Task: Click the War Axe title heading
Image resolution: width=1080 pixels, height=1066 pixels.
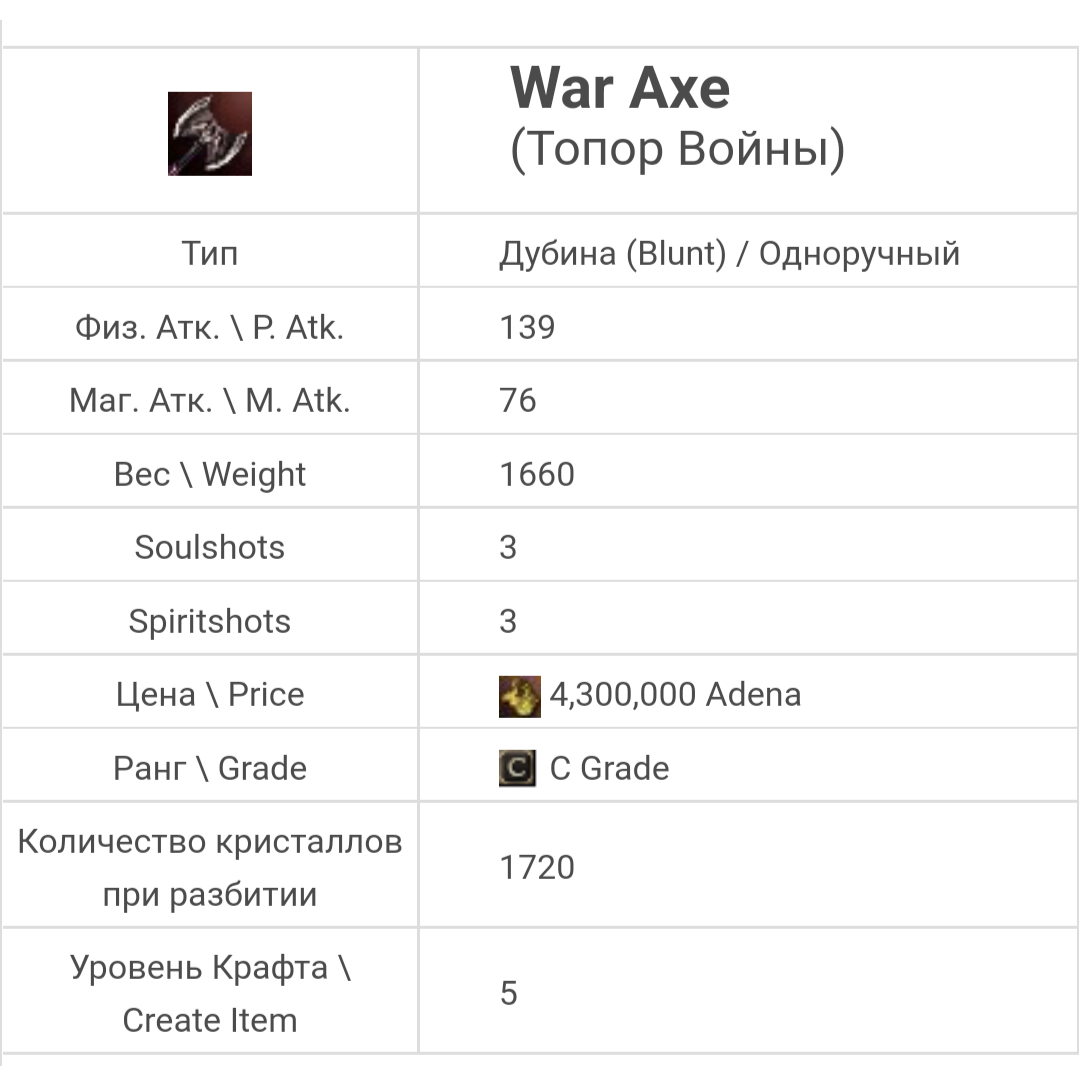Action: coord(620,88)
